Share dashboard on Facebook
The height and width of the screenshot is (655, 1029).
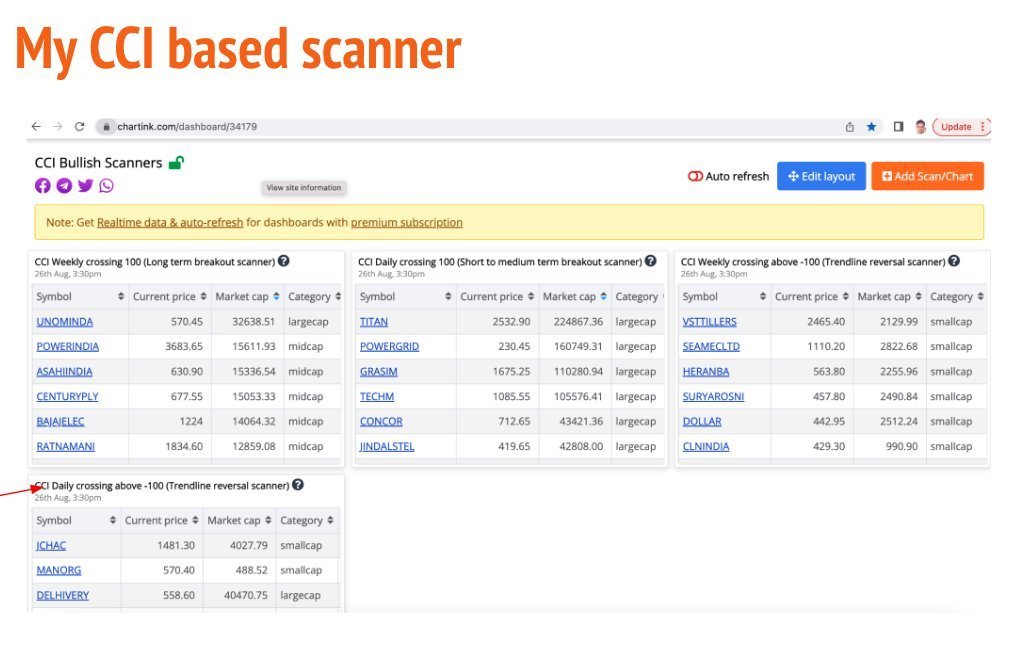pos(43,186)
